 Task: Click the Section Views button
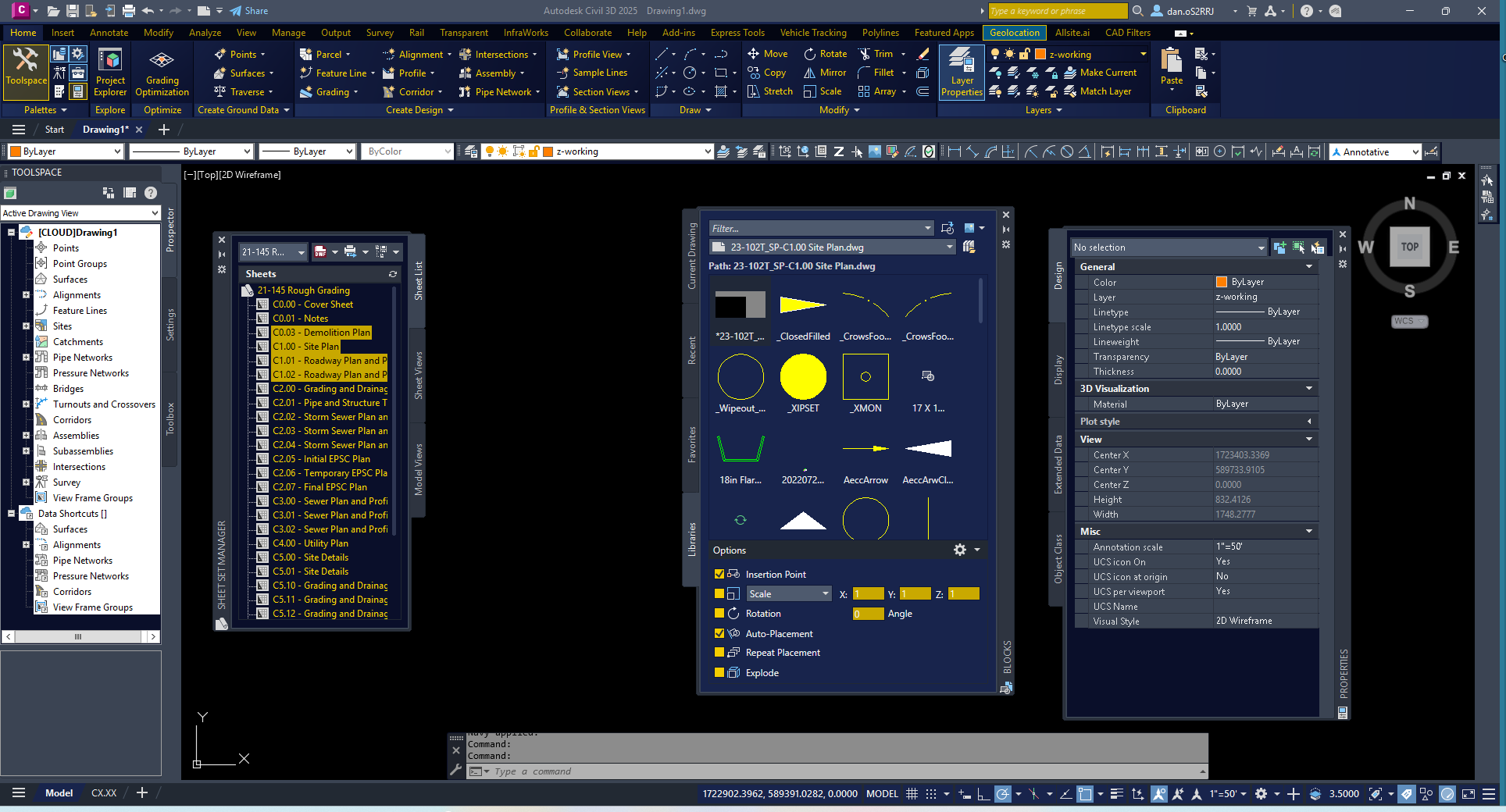597,91
